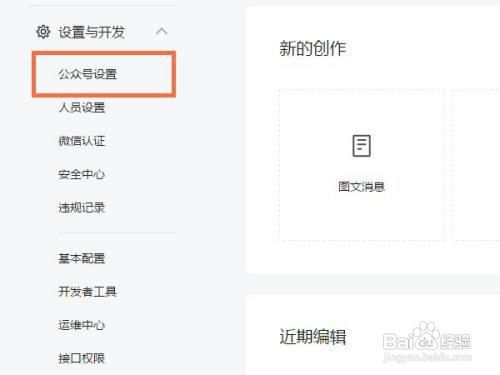Go to 微信认证 page

(82, 141)
